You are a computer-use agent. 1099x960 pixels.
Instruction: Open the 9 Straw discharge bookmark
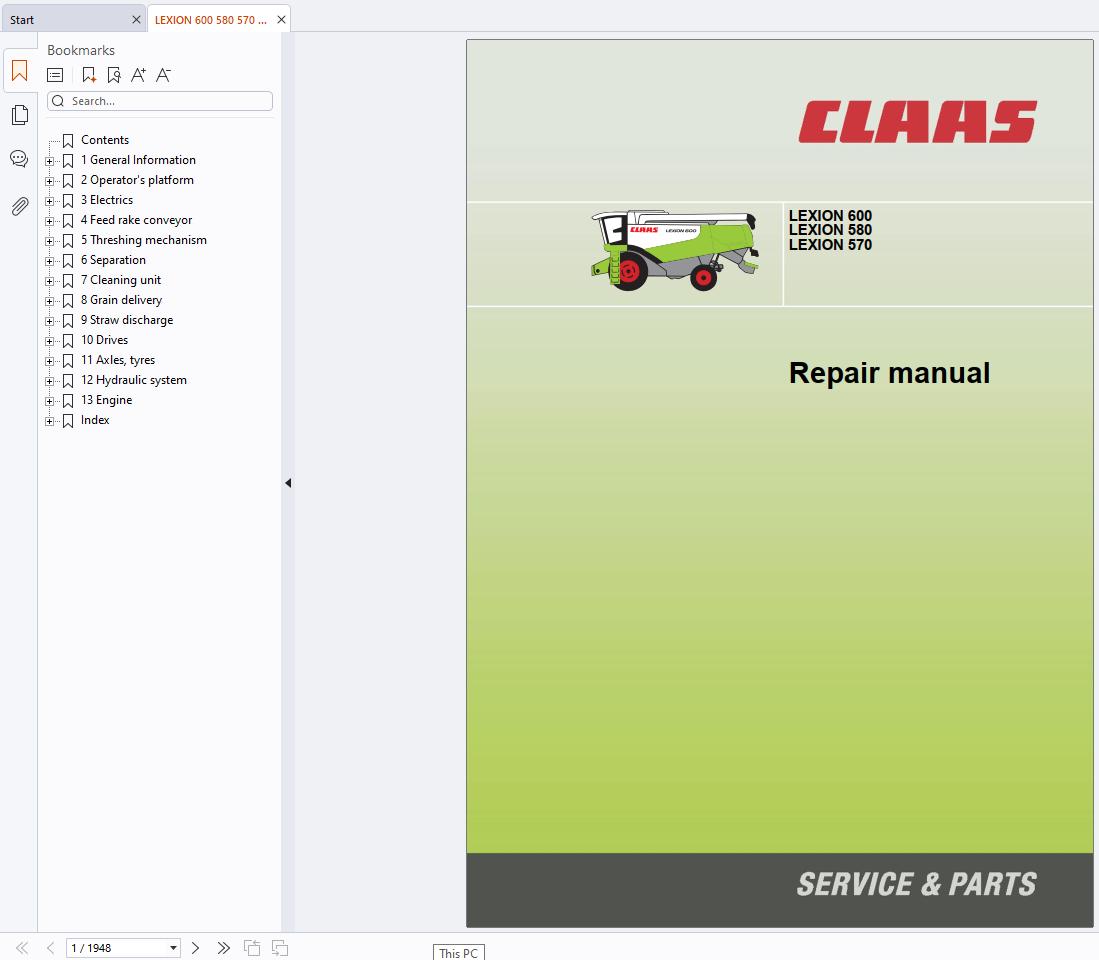[x=127, y=320]
